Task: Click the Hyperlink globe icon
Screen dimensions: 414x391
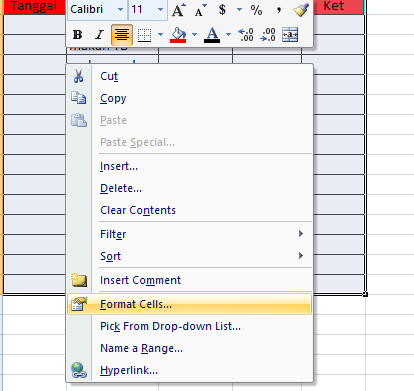Action: point(79,370)
